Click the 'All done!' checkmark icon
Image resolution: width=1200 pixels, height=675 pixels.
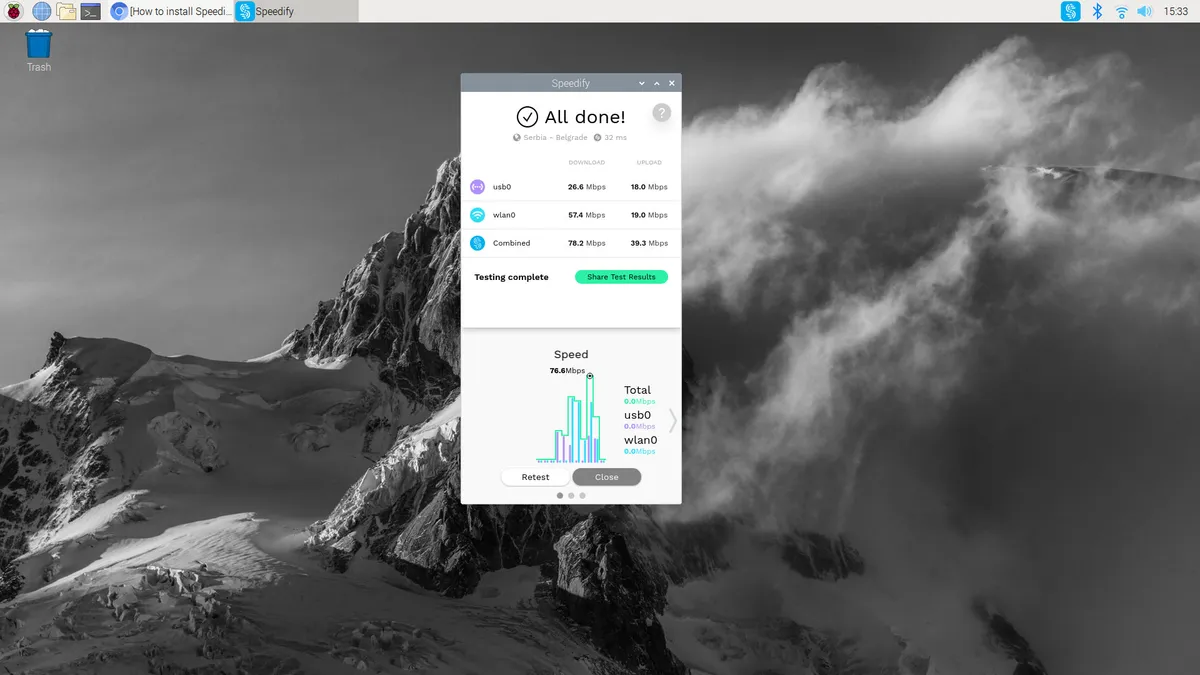click(x=527, y=117)
